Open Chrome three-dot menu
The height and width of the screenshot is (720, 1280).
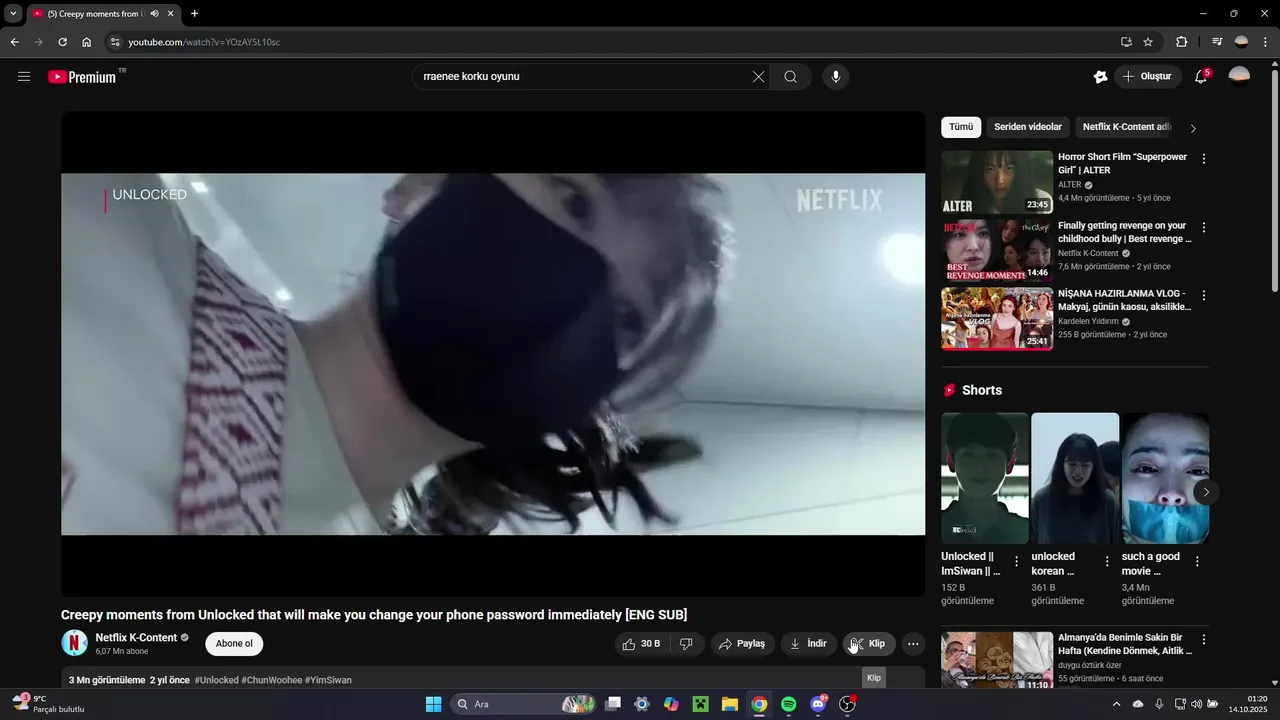[x=1266, y=42]
